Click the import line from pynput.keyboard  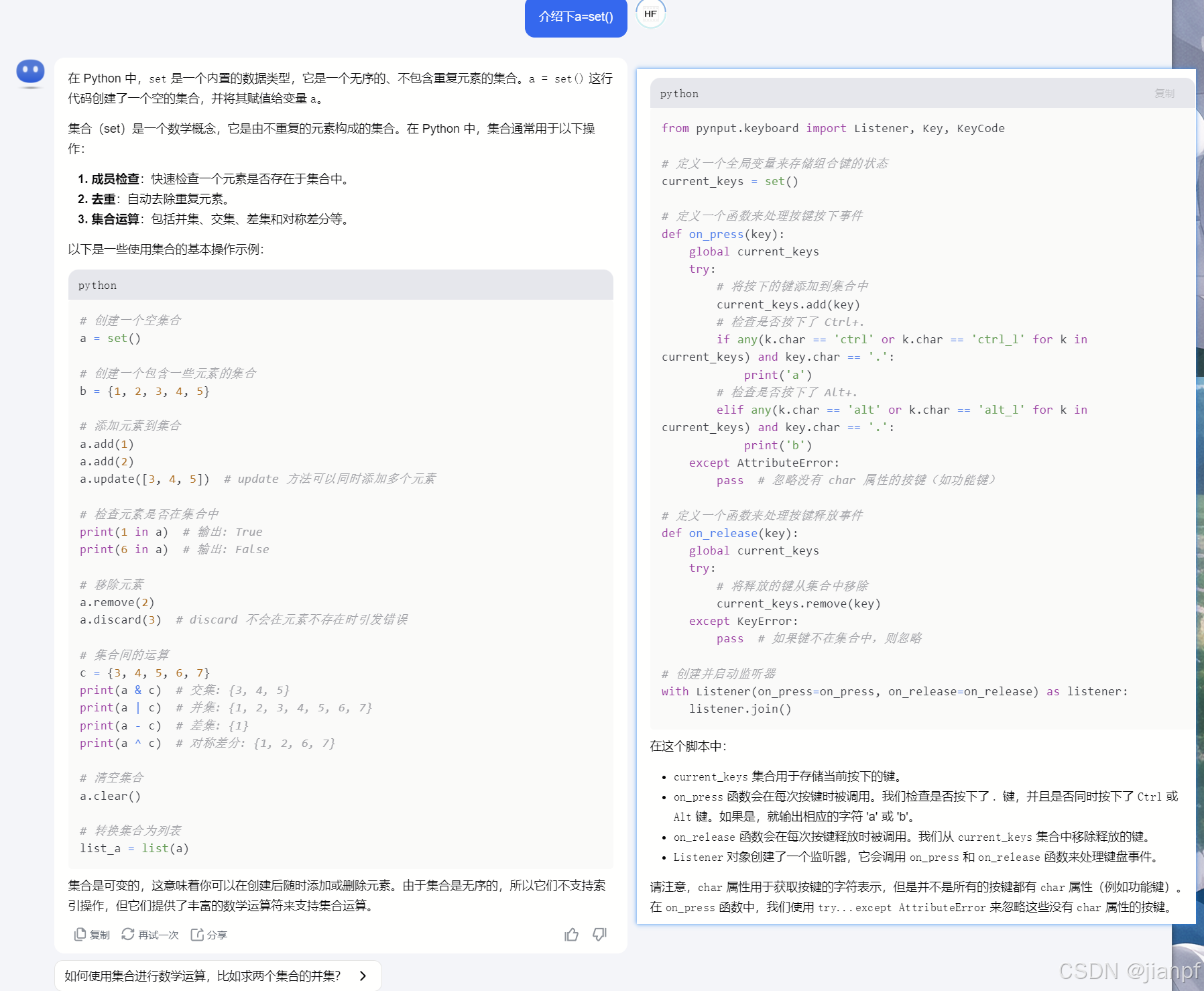point(833,128)
